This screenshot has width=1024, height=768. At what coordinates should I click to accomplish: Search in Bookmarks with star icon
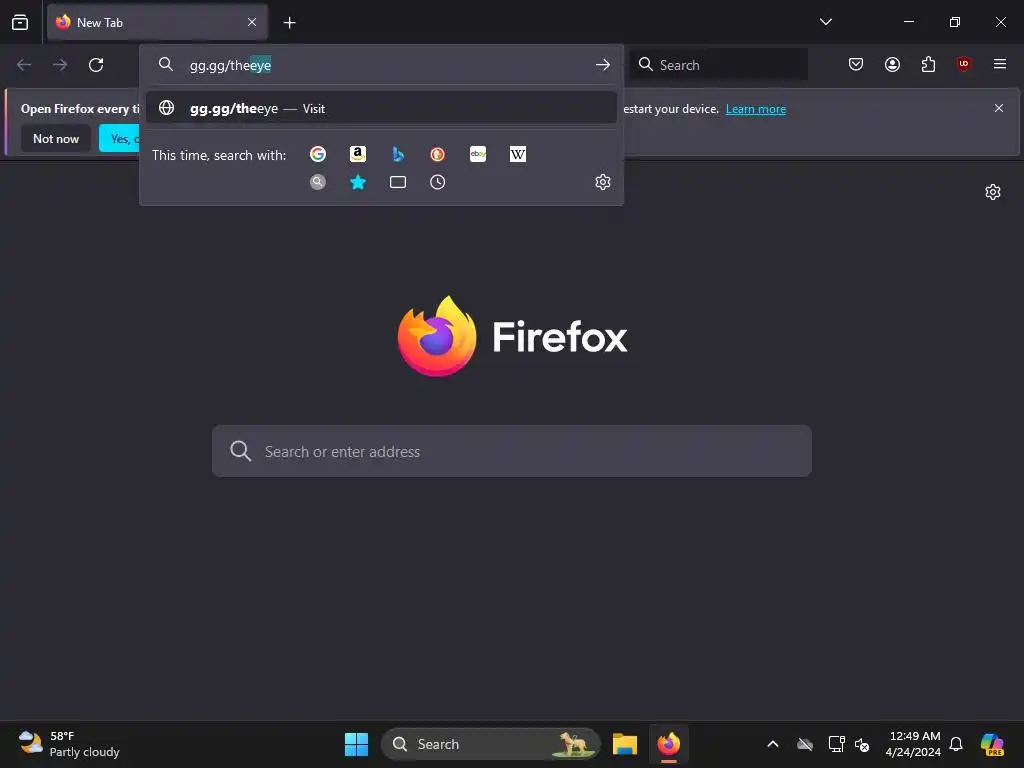(358, 182)
